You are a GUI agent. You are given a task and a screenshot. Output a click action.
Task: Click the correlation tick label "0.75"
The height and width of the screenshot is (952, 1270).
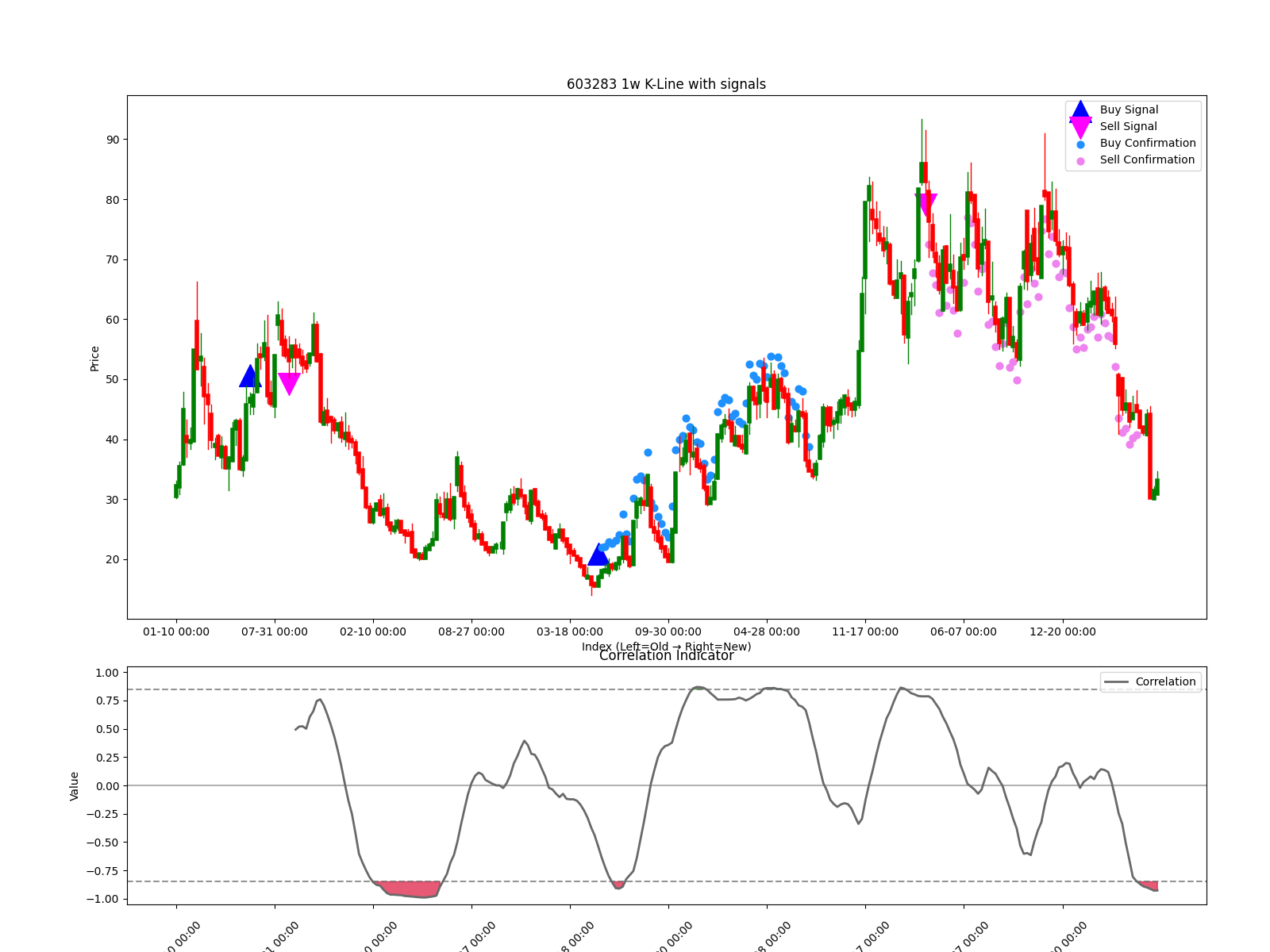click(107, 701)
